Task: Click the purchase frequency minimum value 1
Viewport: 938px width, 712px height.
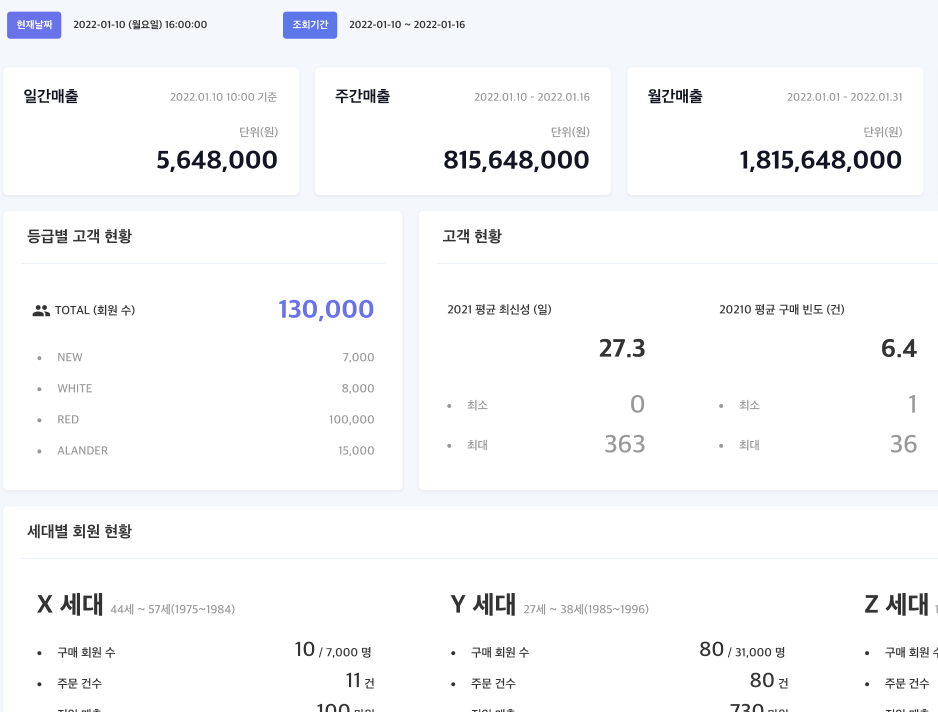Action: click(x=912, y=404)
